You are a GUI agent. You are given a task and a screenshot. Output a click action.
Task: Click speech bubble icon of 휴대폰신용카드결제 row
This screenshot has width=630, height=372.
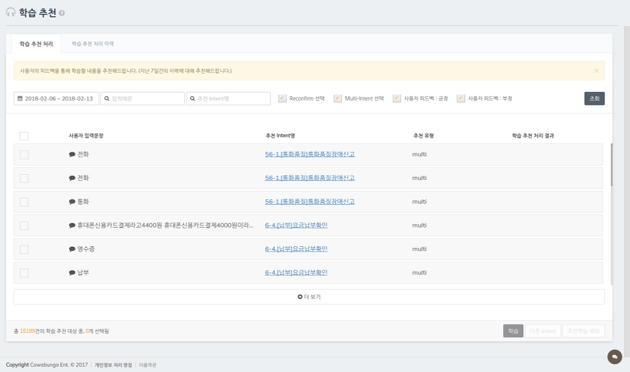pos(72,225)
